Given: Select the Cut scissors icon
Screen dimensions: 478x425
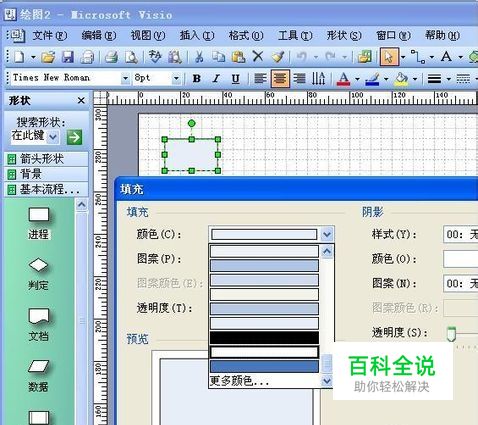Looking at the screenshot, I should 199,57.
